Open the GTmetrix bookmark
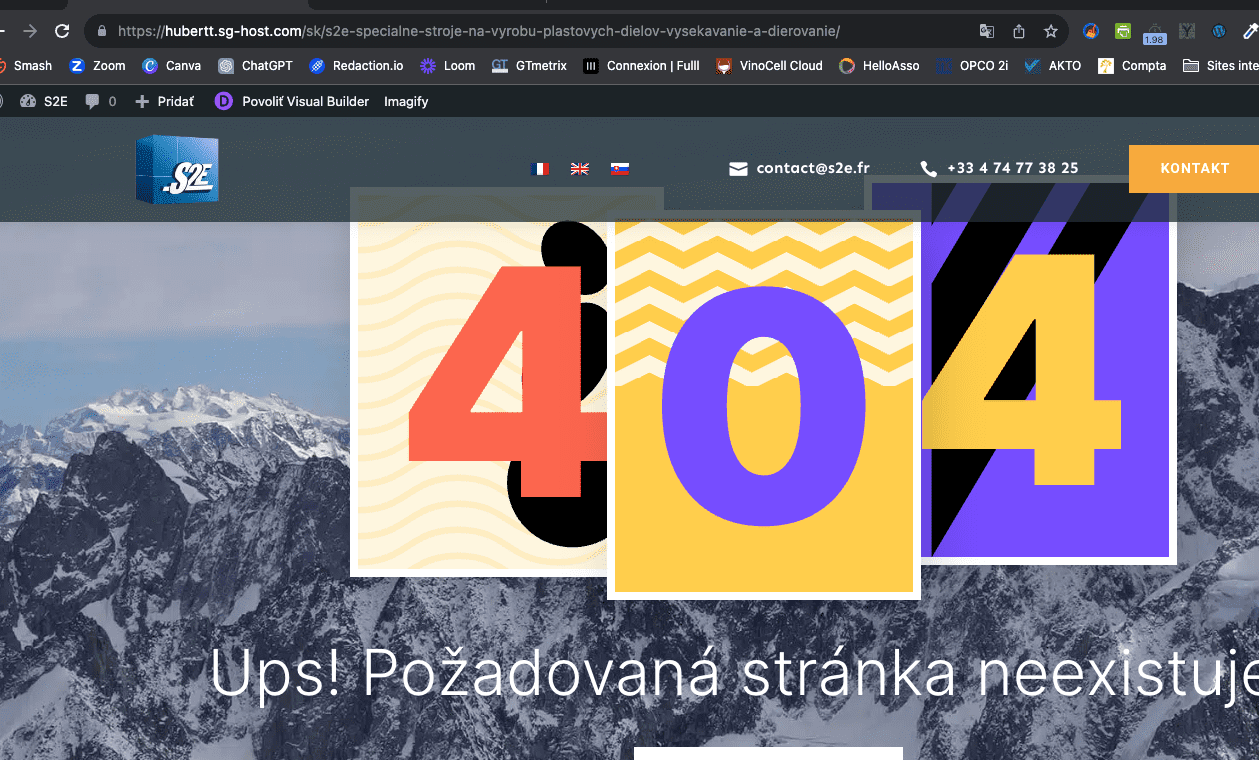The height and width of the screenshot is (760, 1259). click(529, 66)
